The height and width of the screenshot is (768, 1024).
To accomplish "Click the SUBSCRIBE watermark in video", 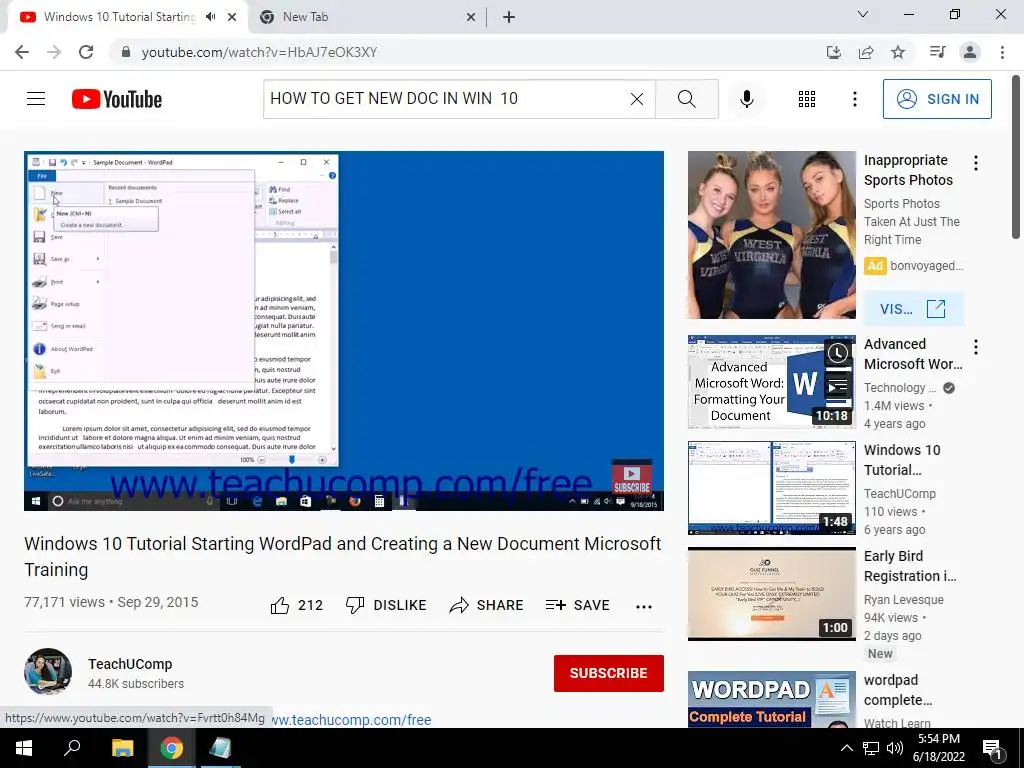I will coord(632,479).
